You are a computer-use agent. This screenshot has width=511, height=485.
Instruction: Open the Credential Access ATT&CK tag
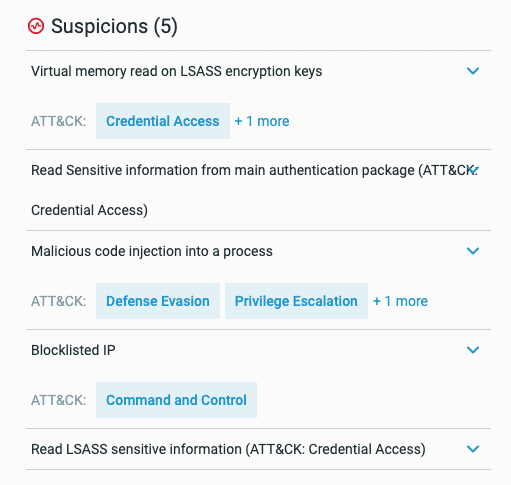[x=163, y=121]
